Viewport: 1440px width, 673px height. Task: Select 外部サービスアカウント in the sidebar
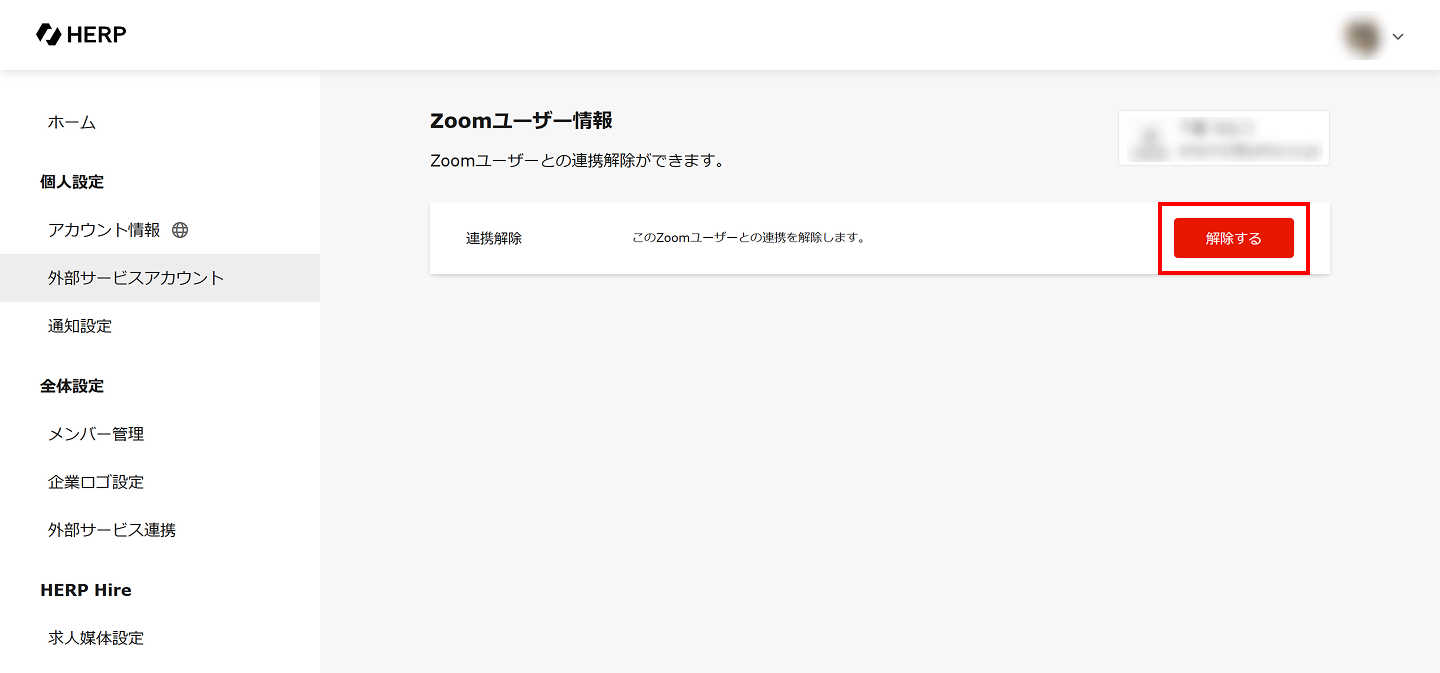[x=160, y=278]
